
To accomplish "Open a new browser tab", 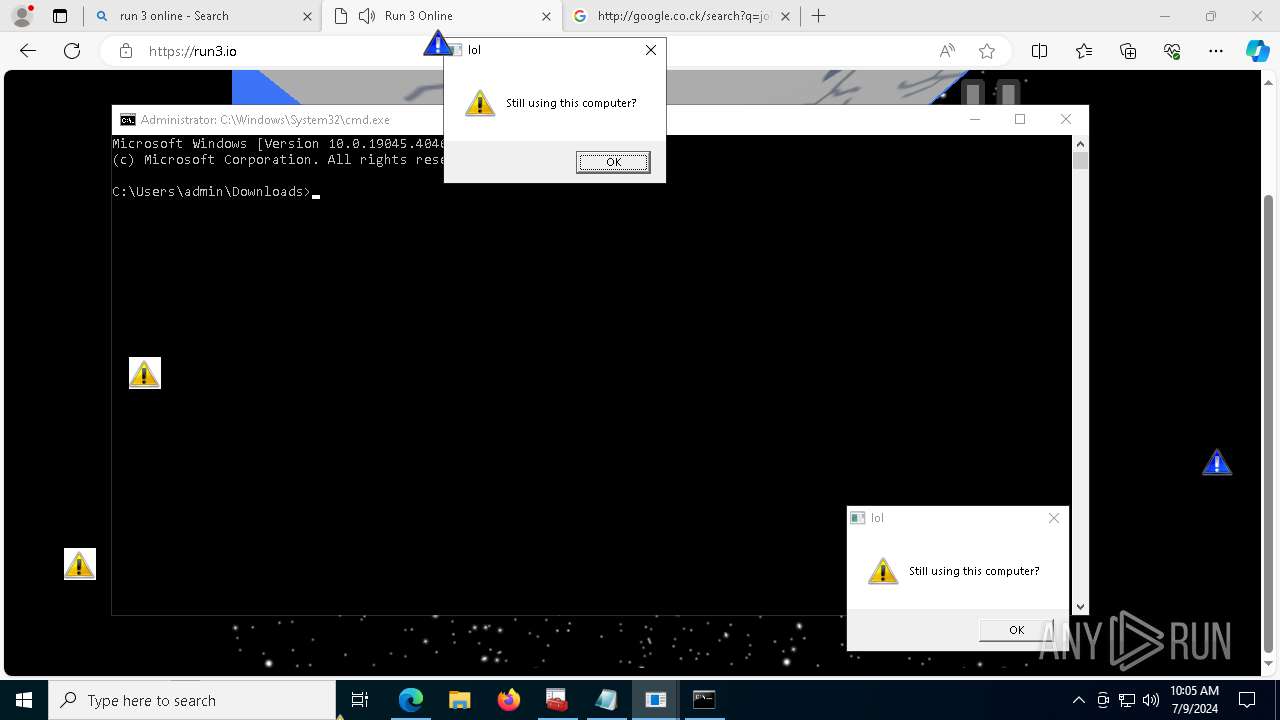I will [819, 16].
